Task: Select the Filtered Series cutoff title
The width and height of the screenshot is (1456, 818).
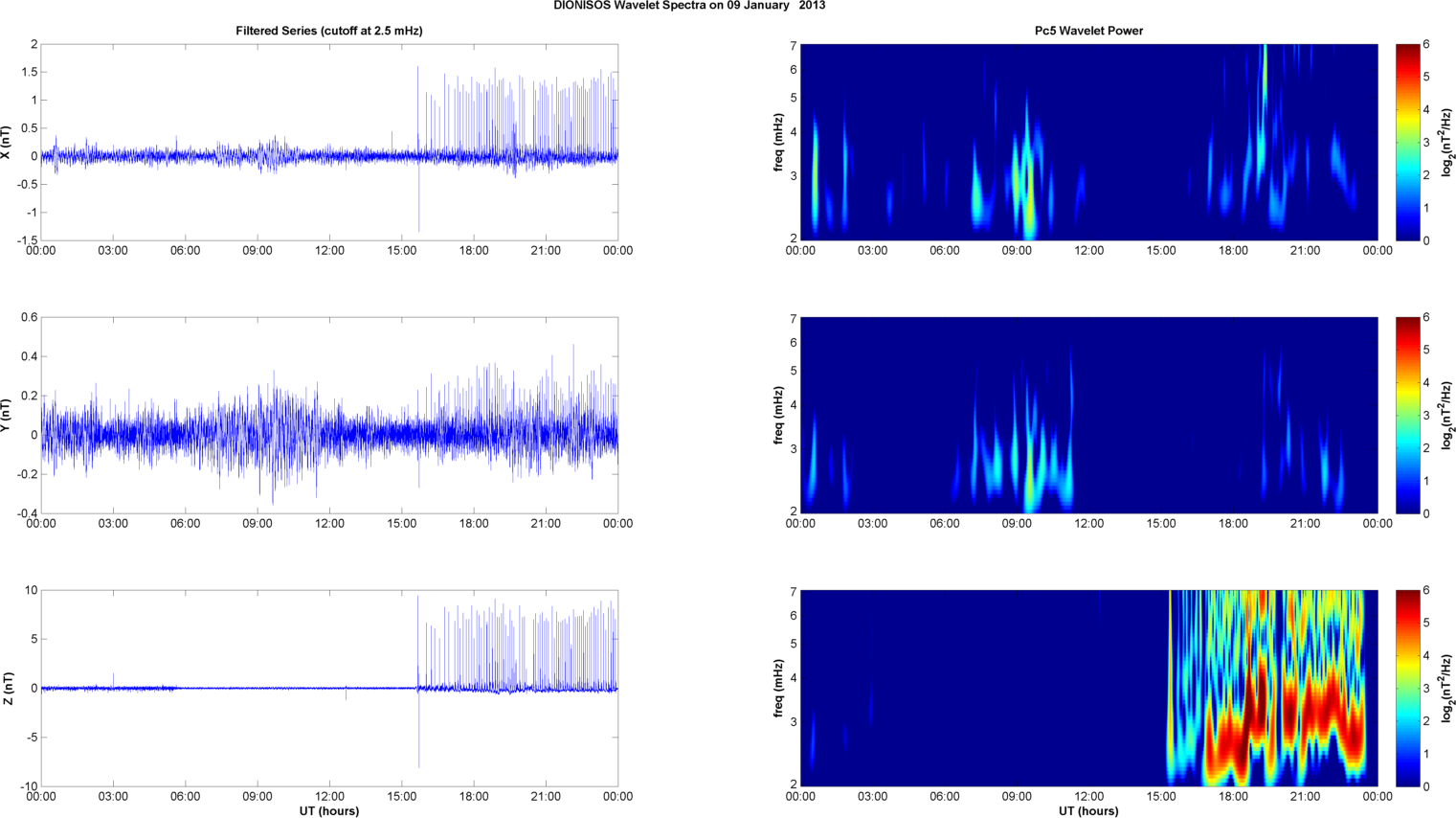Action: tap(329, 31)
